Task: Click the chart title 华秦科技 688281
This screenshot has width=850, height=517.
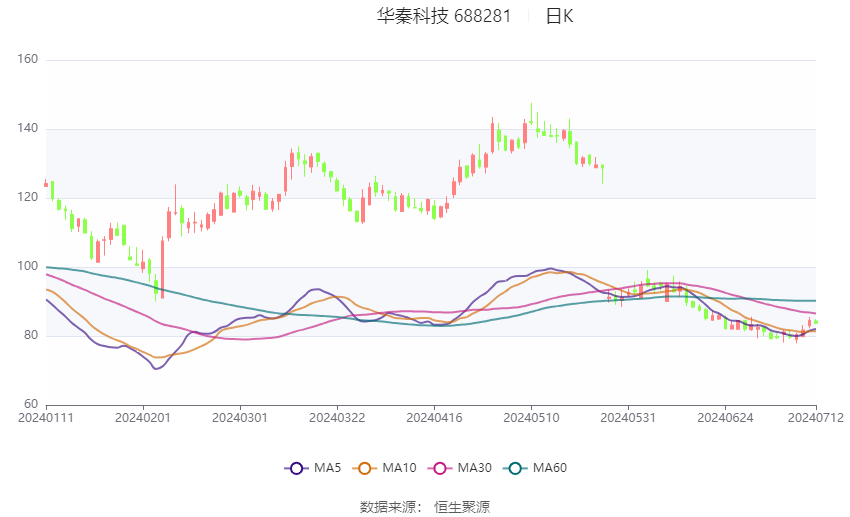Action: tap(444, 16)
